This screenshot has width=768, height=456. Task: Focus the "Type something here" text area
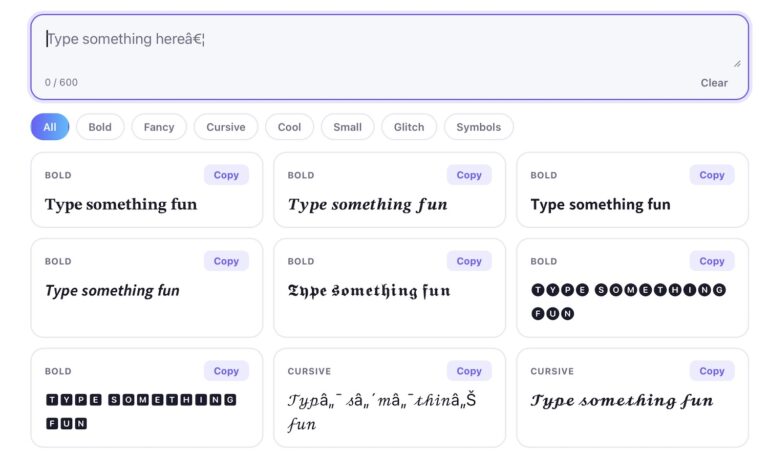pyautogui.click(x=389, y=47)
